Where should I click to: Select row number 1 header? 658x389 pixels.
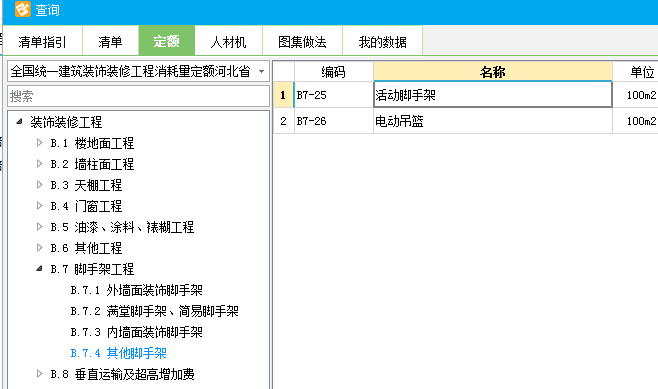point(283,95)
